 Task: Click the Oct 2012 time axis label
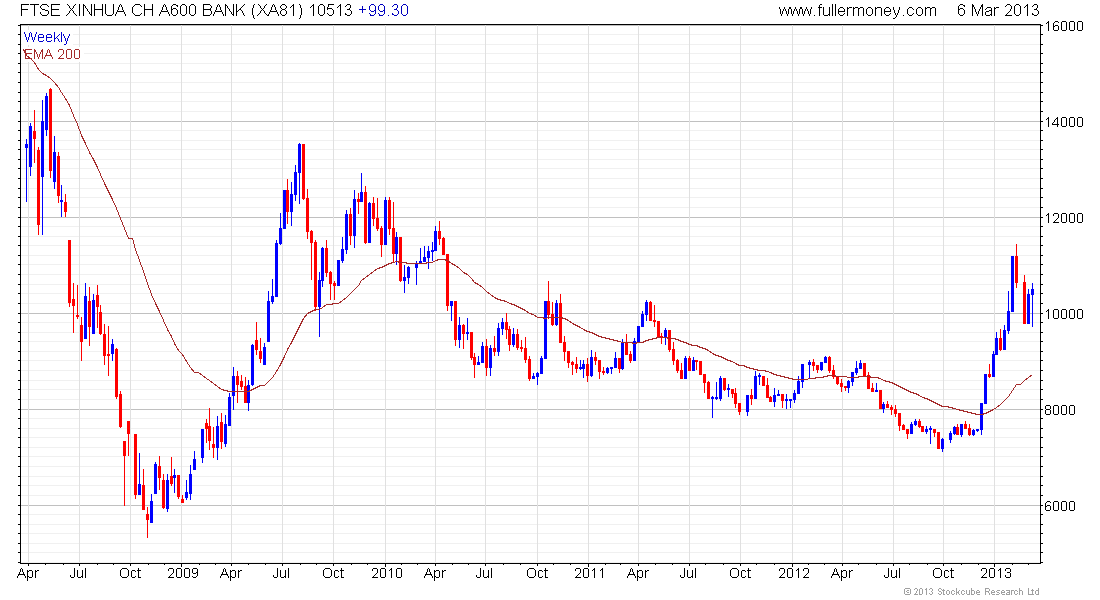pyautogui.click(x=944, y=573)
